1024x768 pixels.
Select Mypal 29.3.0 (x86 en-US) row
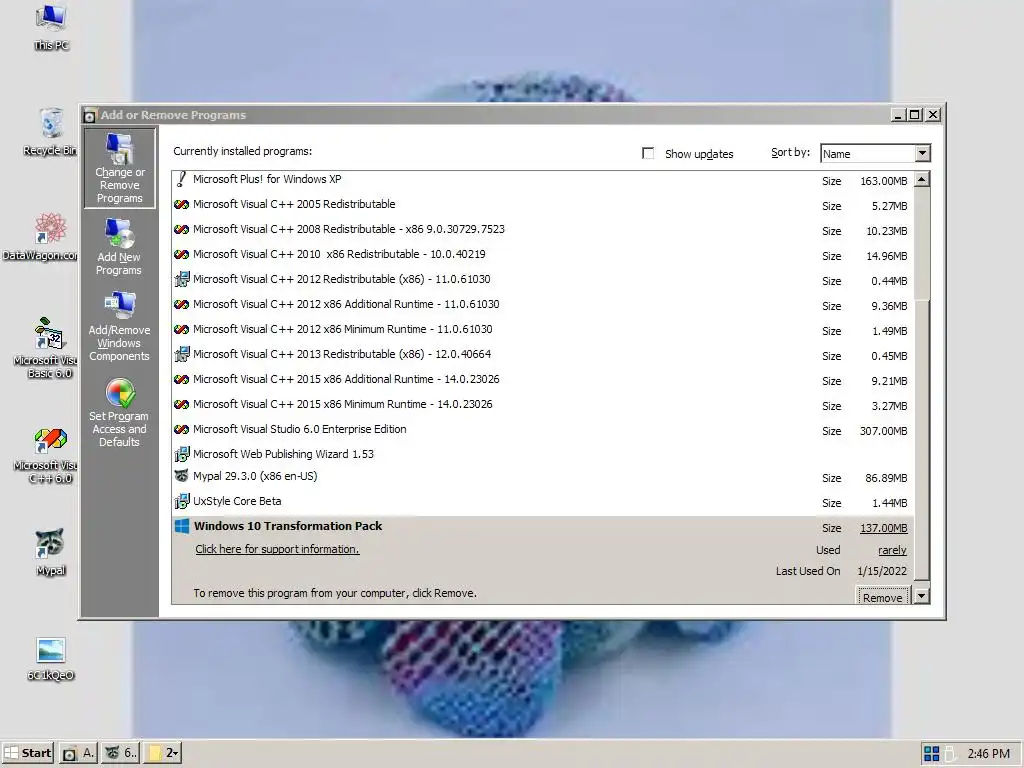pyautogui.click(x=543, y=477)
